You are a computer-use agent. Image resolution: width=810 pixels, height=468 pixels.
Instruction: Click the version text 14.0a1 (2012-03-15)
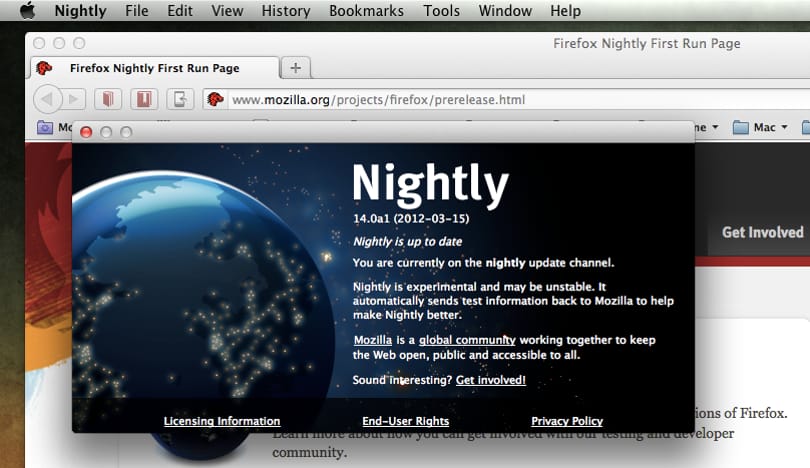coord(411,219)
